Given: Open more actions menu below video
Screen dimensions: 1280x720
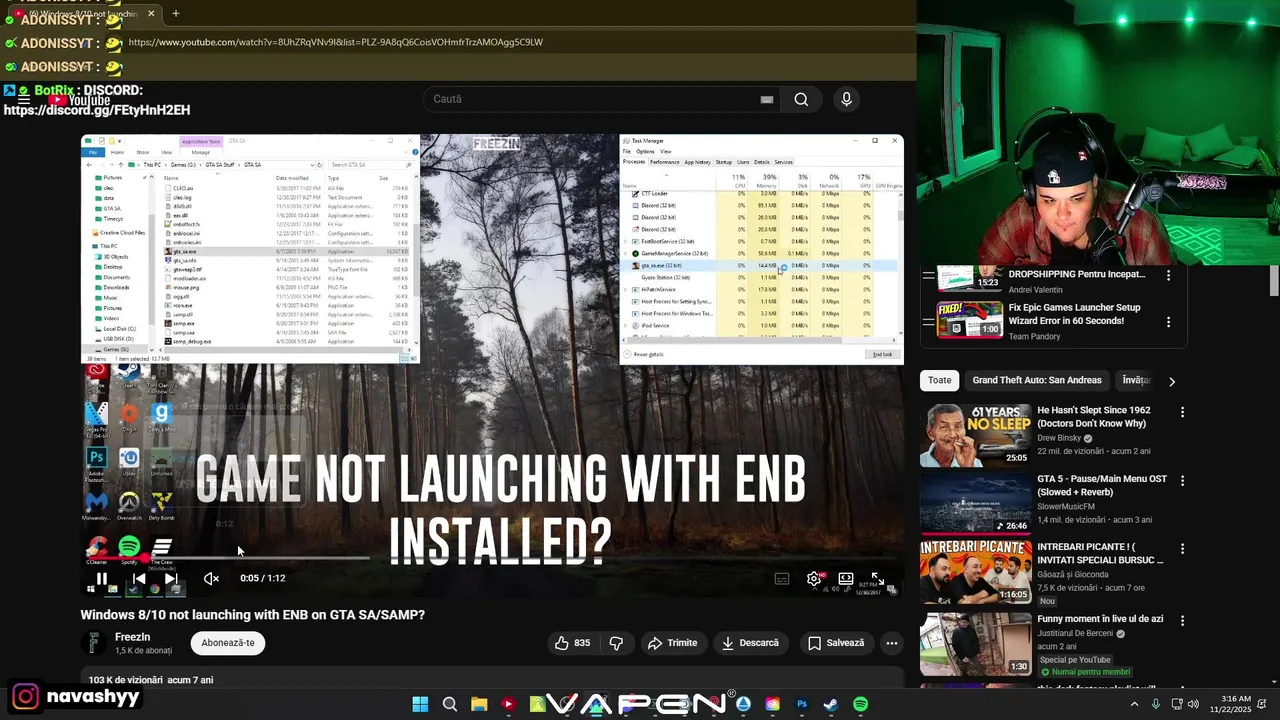Looking at the screenshot, I should pyautogui.click(x=892, y=643).
